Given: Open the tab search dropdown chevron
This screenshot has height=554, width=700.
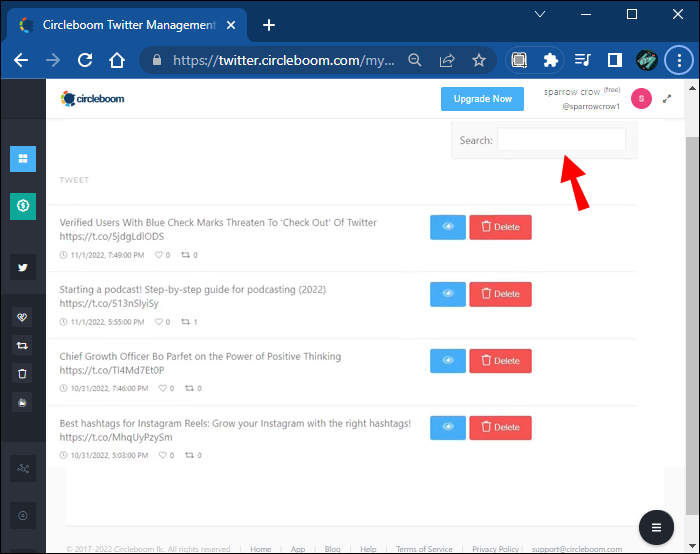Looking at the screenshot, I should tap(540, 14).
